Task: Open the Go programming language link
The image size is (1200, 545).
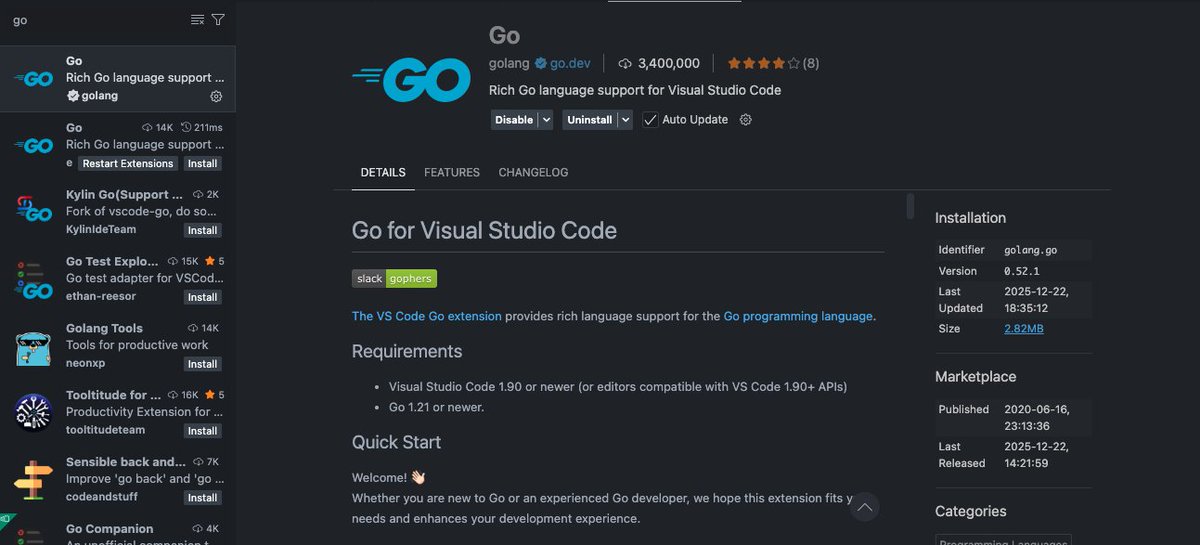Action: pyautogui.click(x=798, y=316)
